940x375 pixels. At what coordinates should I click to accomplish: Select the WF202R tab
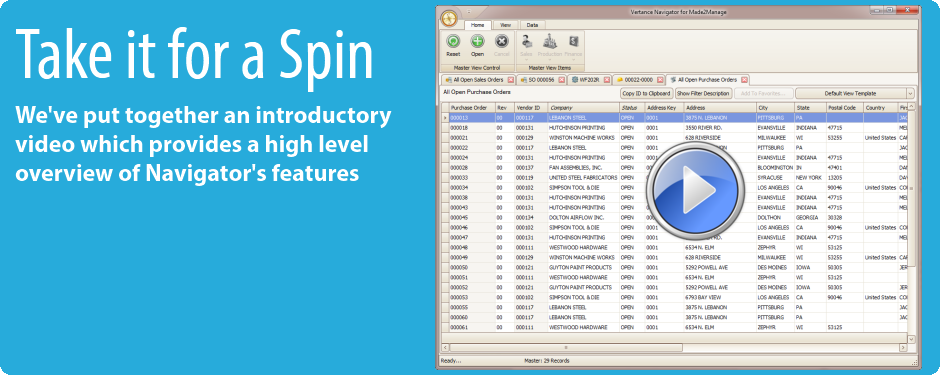[588, 80]
